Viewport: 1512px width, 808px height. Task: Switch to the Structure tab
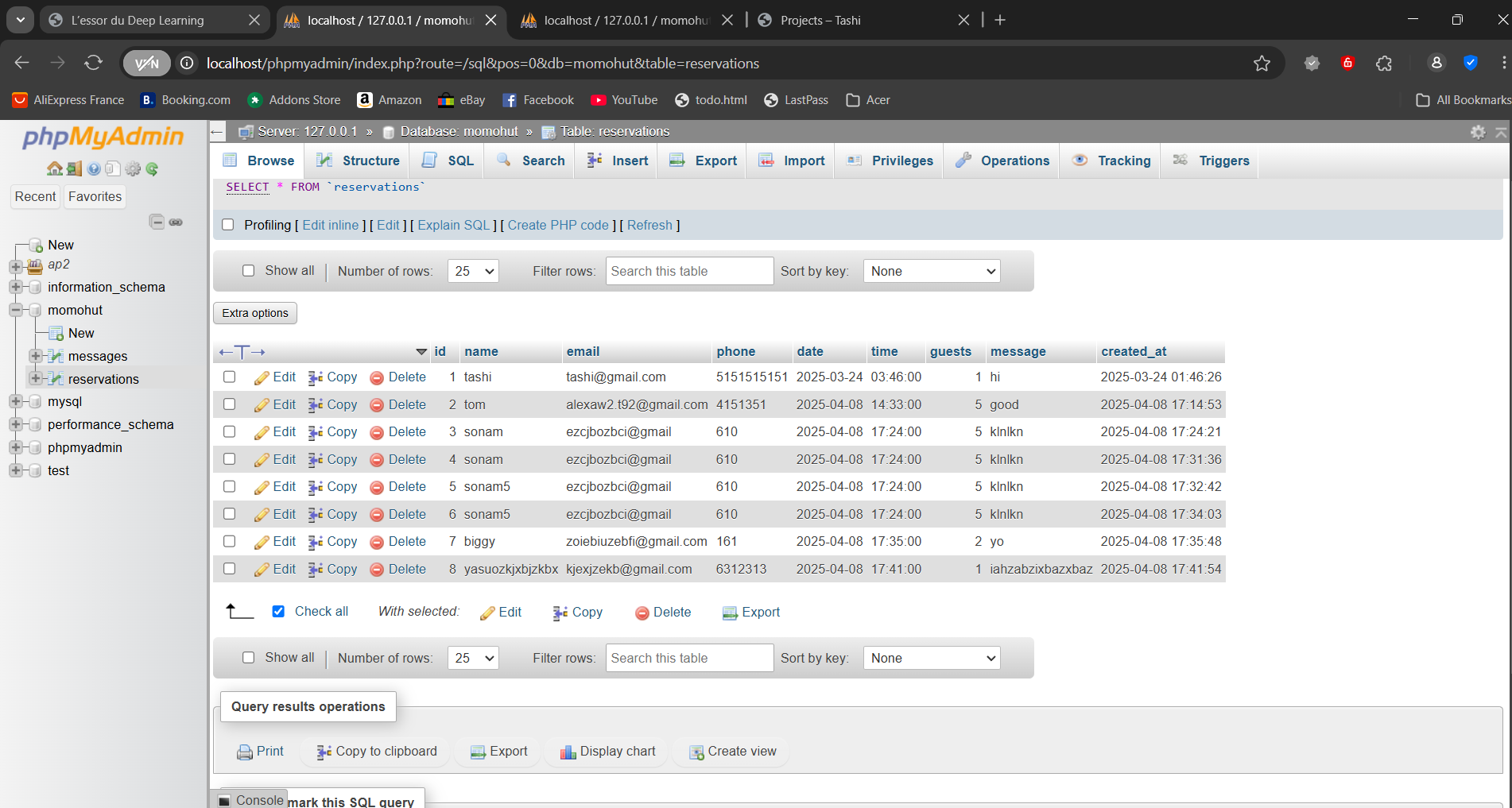[358, 160]
